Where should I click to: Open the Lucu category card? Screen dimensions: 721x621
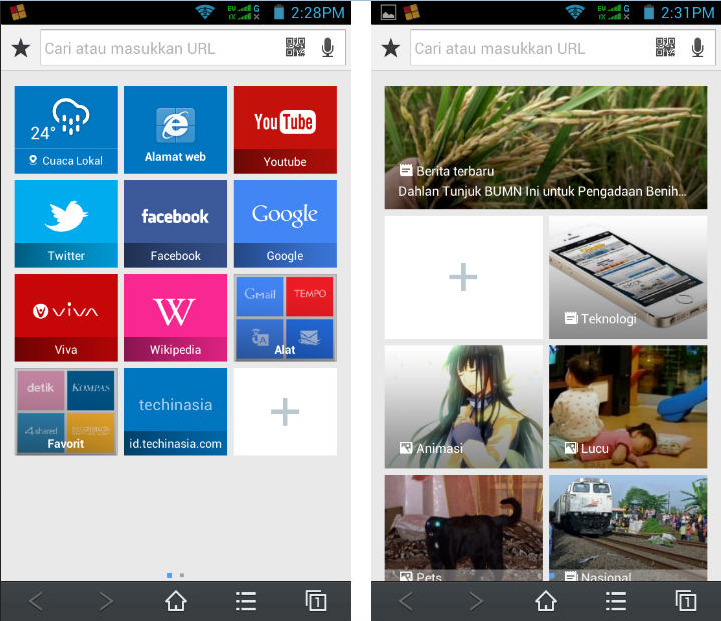pos(628,407)
